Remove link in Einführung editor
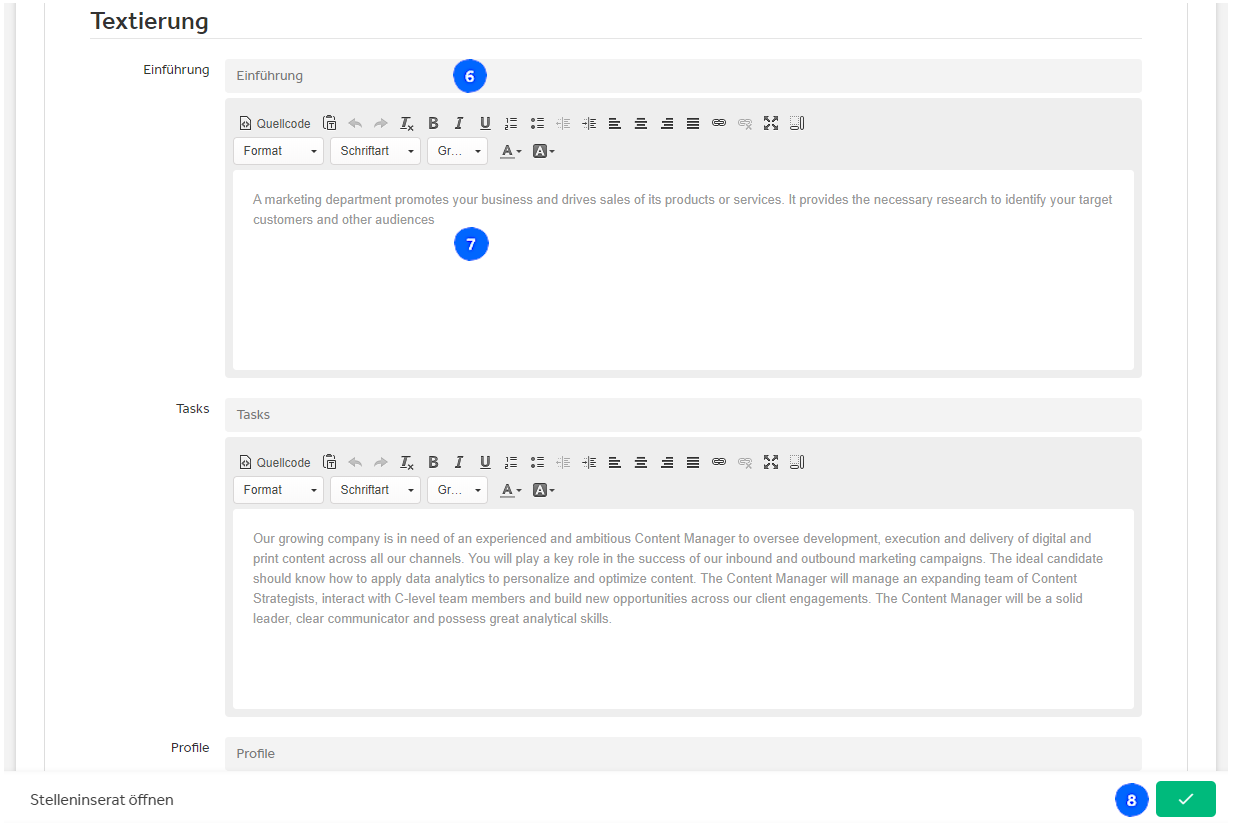The image size is (1233, 827). 745,124
